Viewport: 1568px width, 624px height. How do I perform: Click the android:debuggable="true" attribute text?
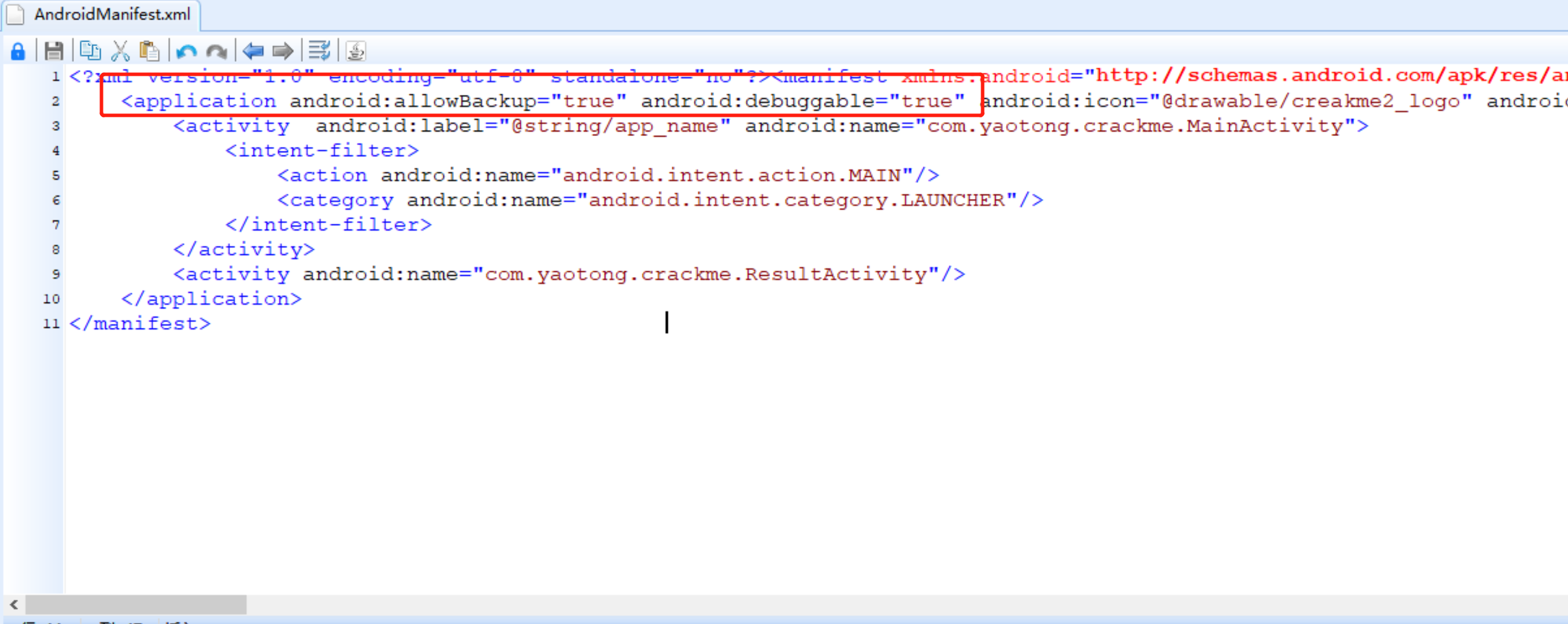point(803,101)
